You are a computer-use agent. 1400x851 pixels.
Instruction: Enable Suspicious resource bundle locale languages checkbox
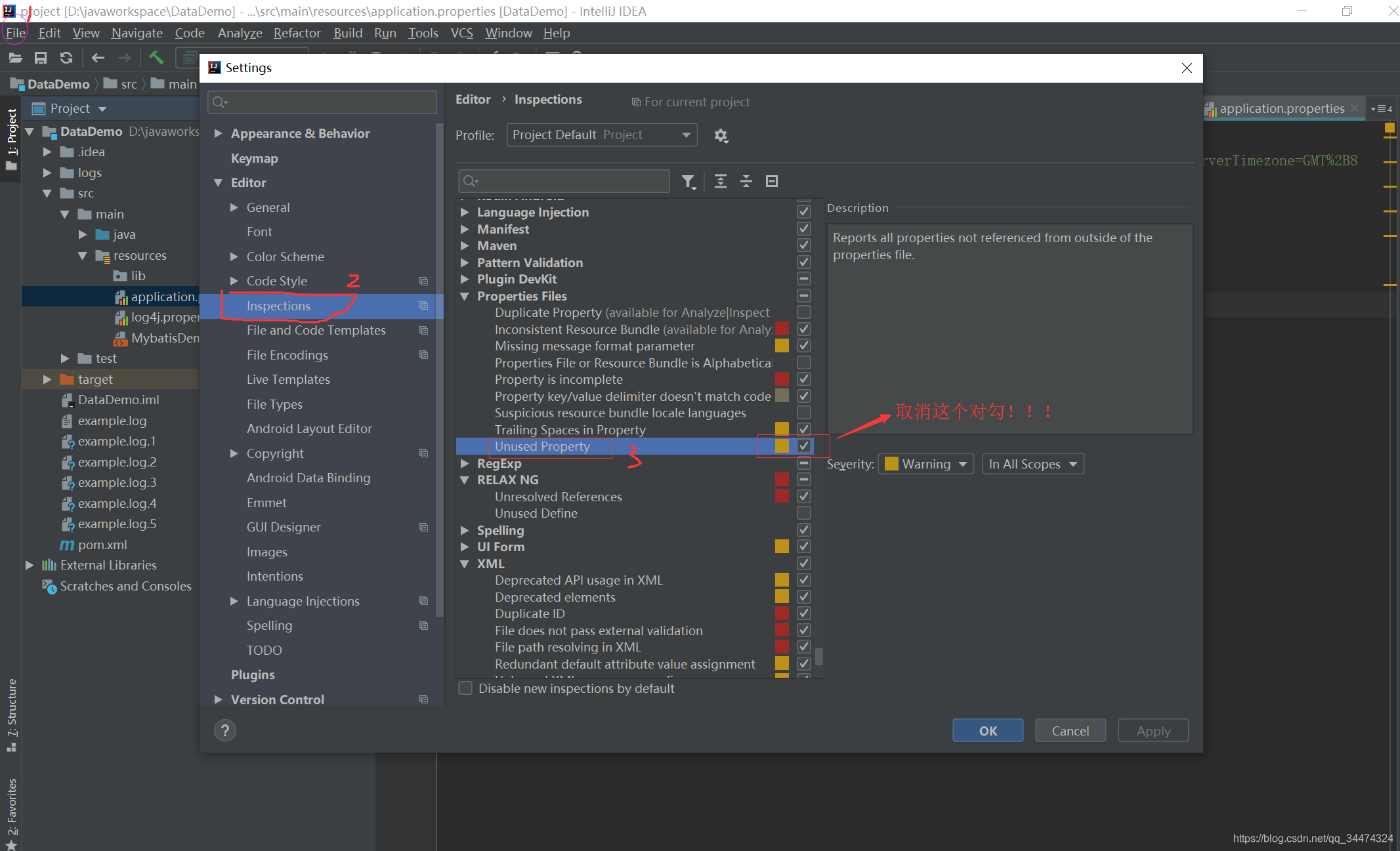(804, 413)
